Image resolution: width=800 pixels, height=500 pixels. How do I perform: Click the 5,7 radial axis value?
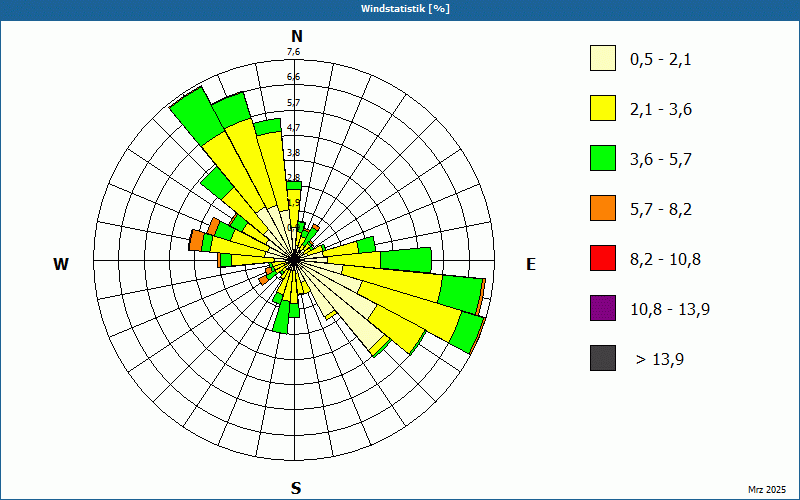point(293,103)
